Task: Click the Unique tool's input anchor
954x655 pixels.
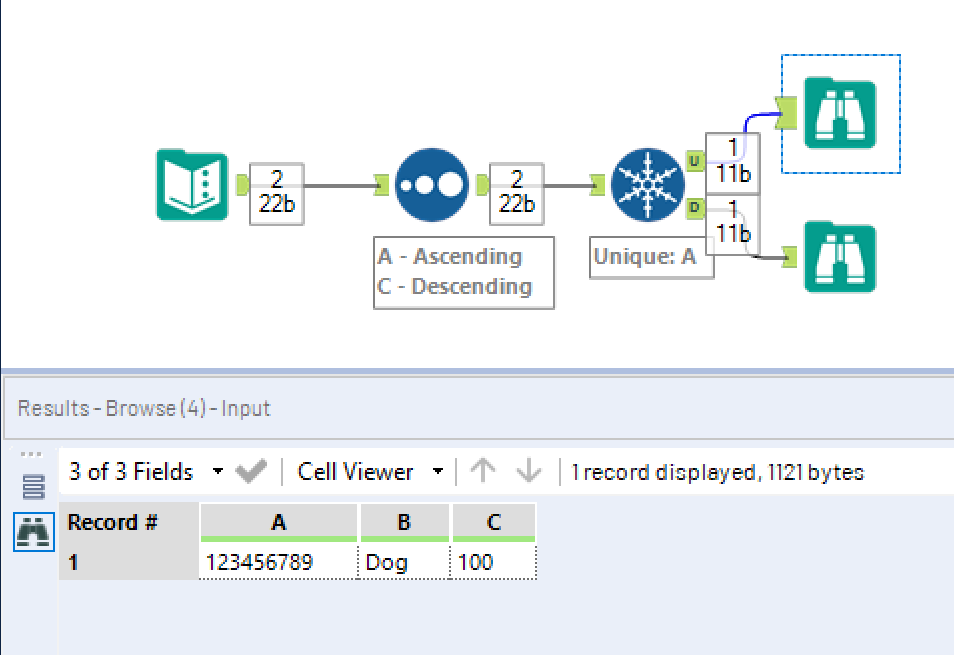Action: 598,185
